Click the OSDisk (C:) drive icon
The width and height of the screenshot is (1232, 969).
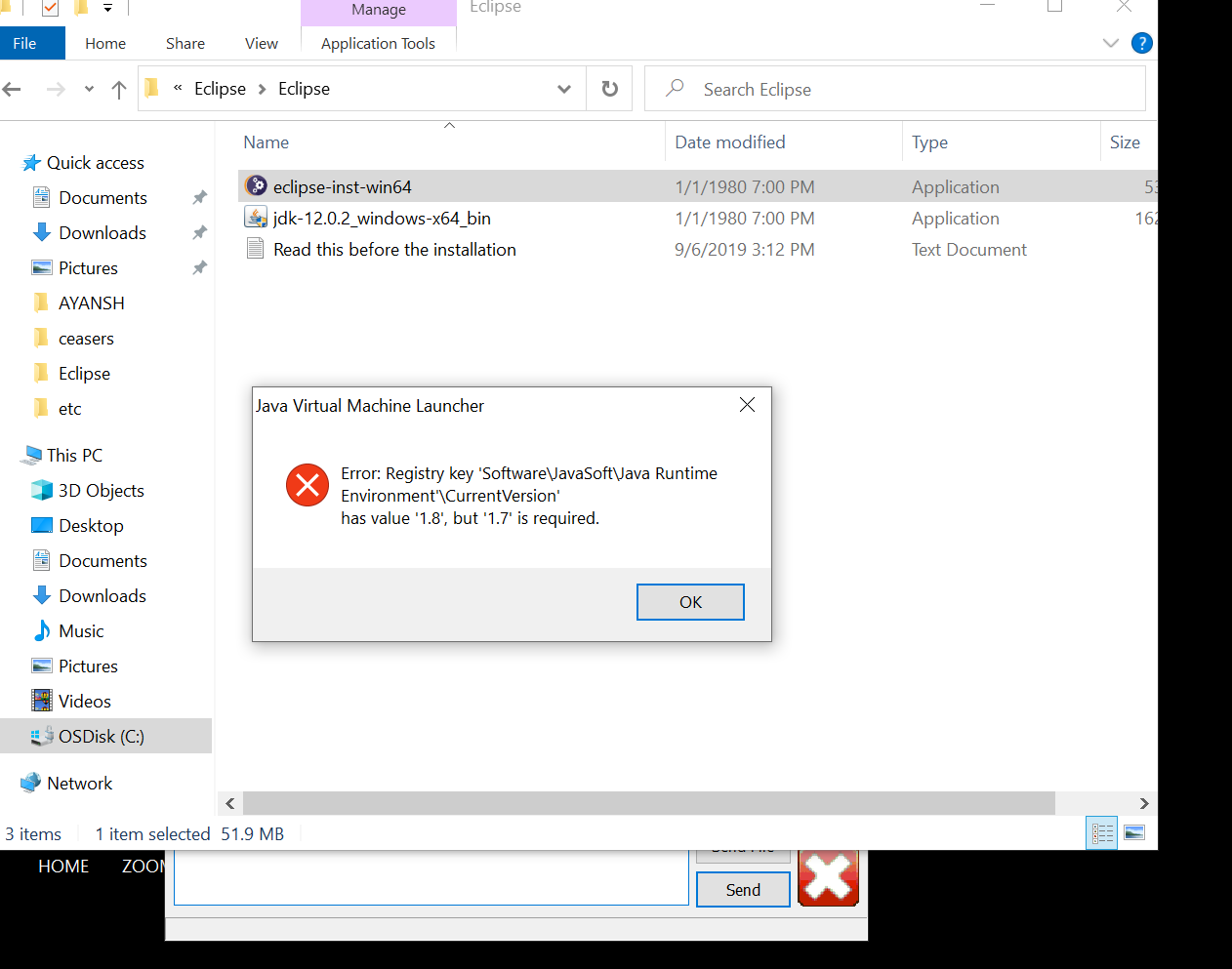click(x=42, y=736)
